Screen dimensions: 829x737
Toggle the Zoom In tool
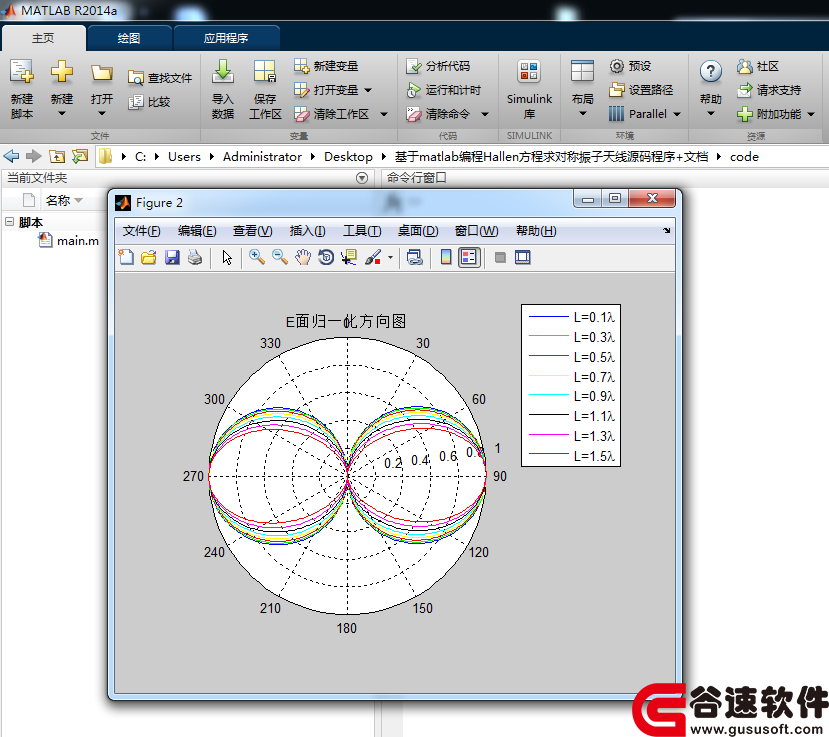click(x=257, y=257)
